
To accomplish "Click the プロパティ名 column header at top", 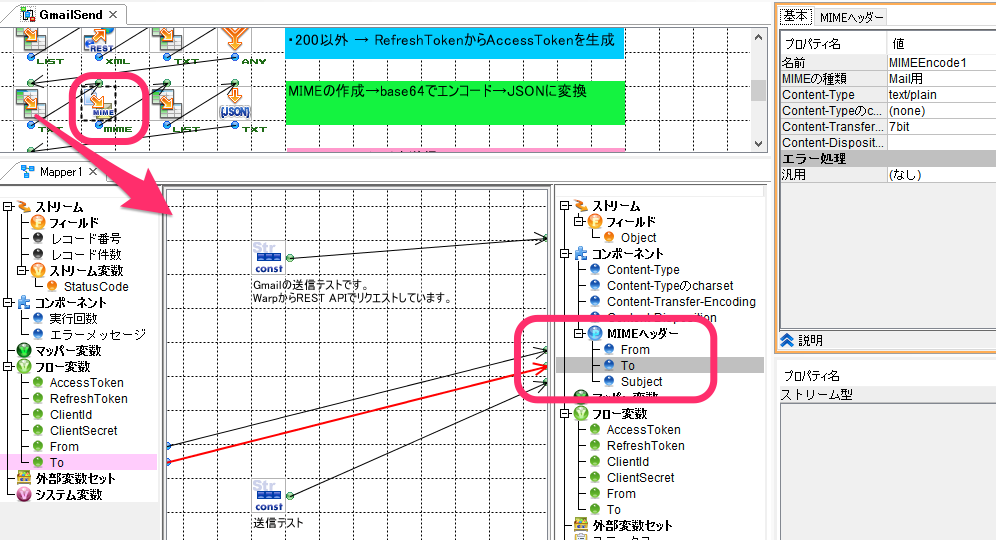I will pyautogui.click(x=833, y=43).
